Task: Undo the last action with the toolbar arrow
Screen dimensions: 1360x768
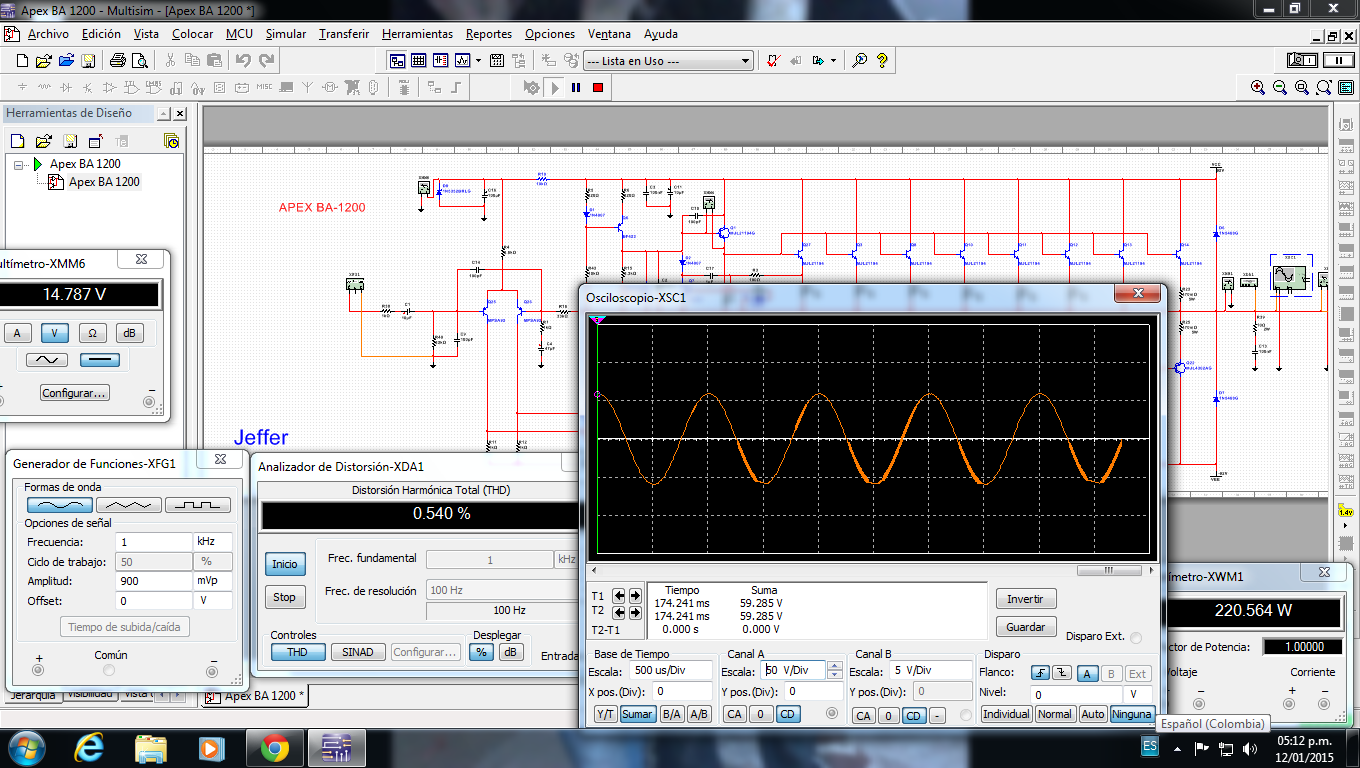Action: pyautogui.click(x=243, y=60)
